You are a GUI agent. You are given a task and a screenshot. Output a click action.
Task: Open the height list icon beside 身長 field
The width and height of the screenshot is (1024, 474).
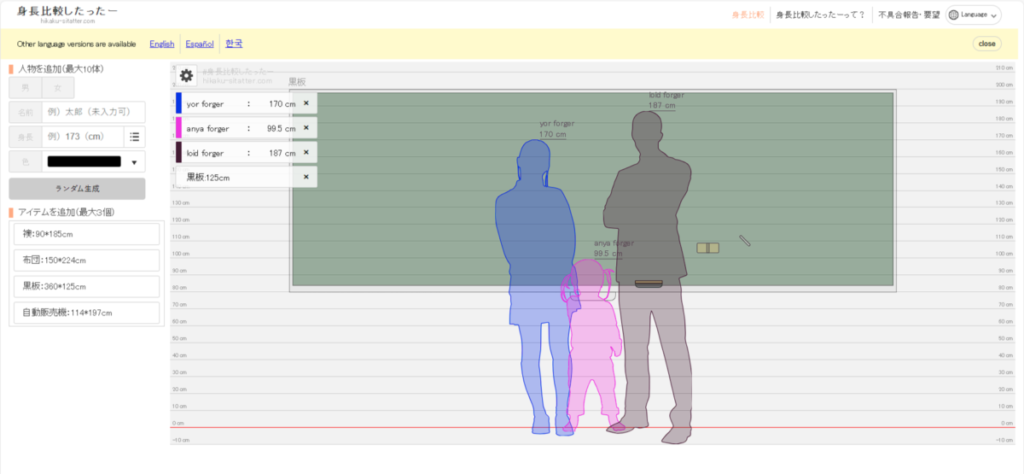coord(135,137)
